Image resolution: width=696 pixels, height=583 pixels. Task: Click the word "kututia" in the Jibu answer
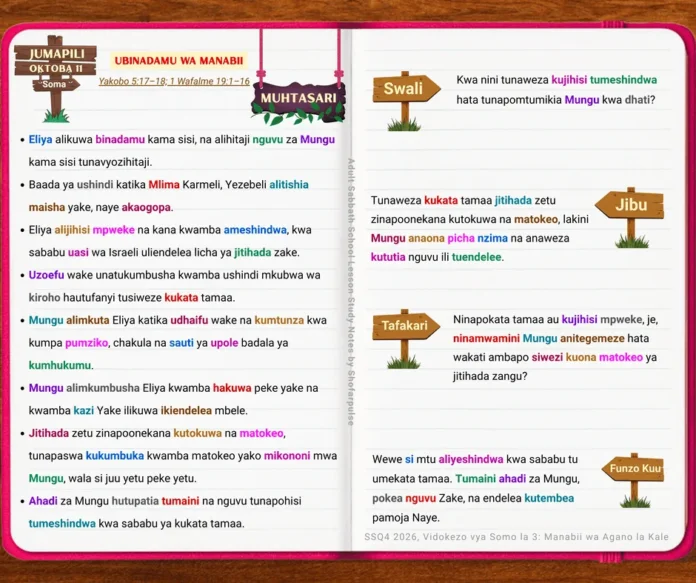tap(388, 257)
